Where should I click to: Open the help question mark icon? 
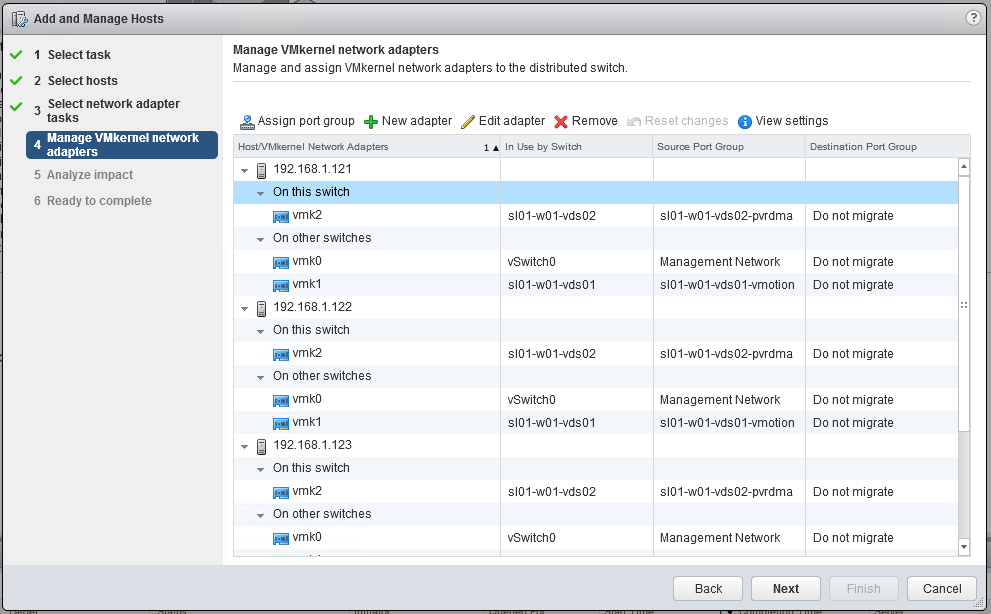(x=973, y=18)
